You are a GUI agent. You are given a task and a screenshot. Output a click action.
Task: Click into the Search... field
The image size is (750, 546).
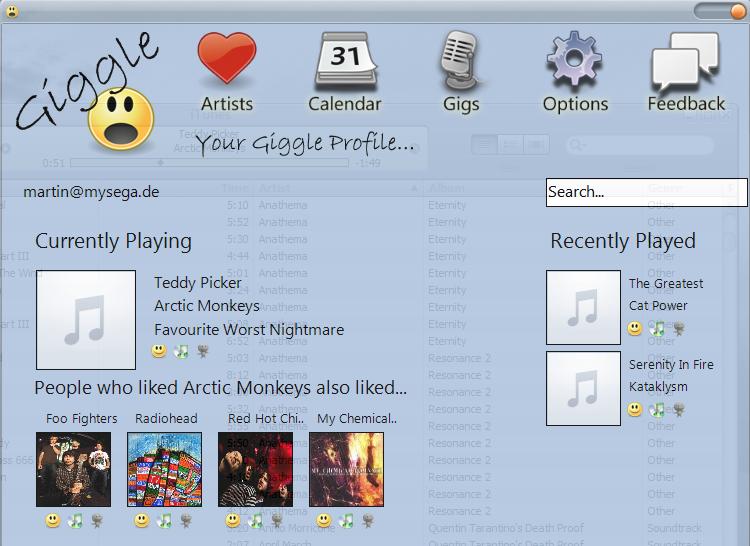pyautogui.click(x=646, y=192)
